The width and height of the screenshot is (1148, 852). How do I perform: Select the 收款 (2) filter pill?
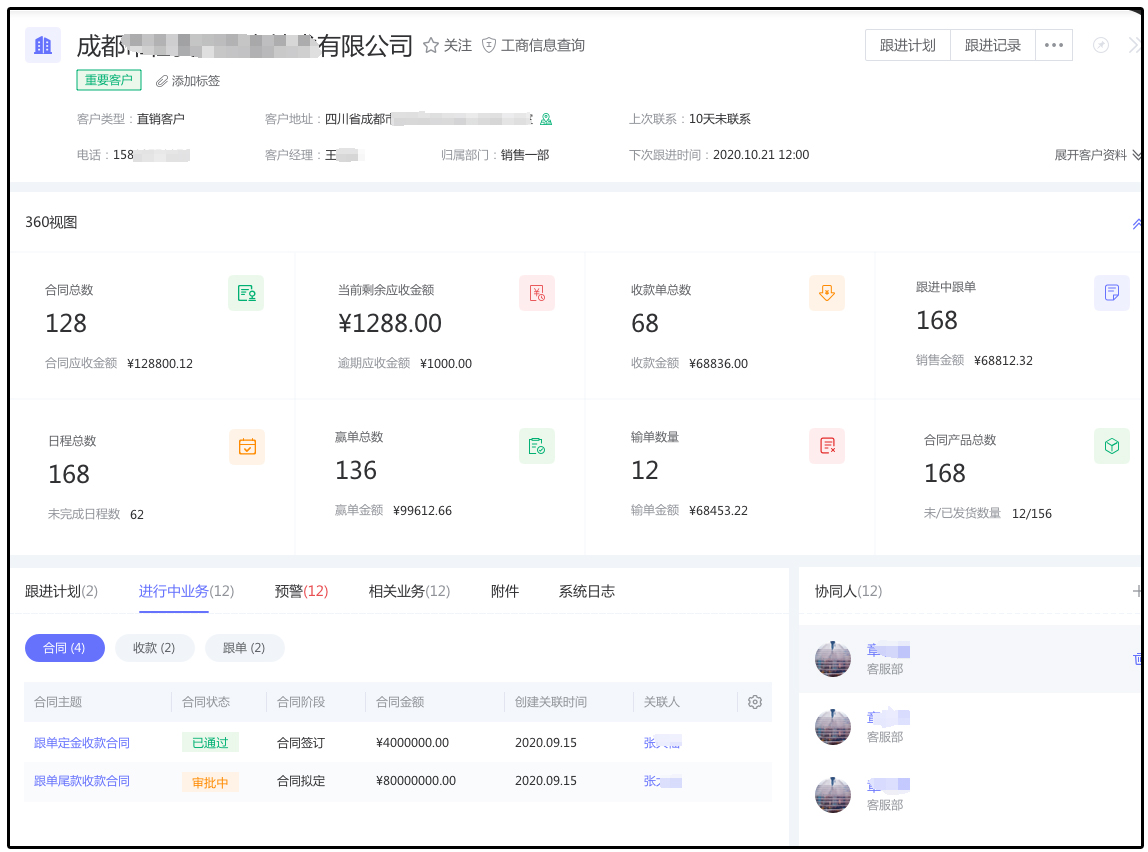(x=153, y=648)
